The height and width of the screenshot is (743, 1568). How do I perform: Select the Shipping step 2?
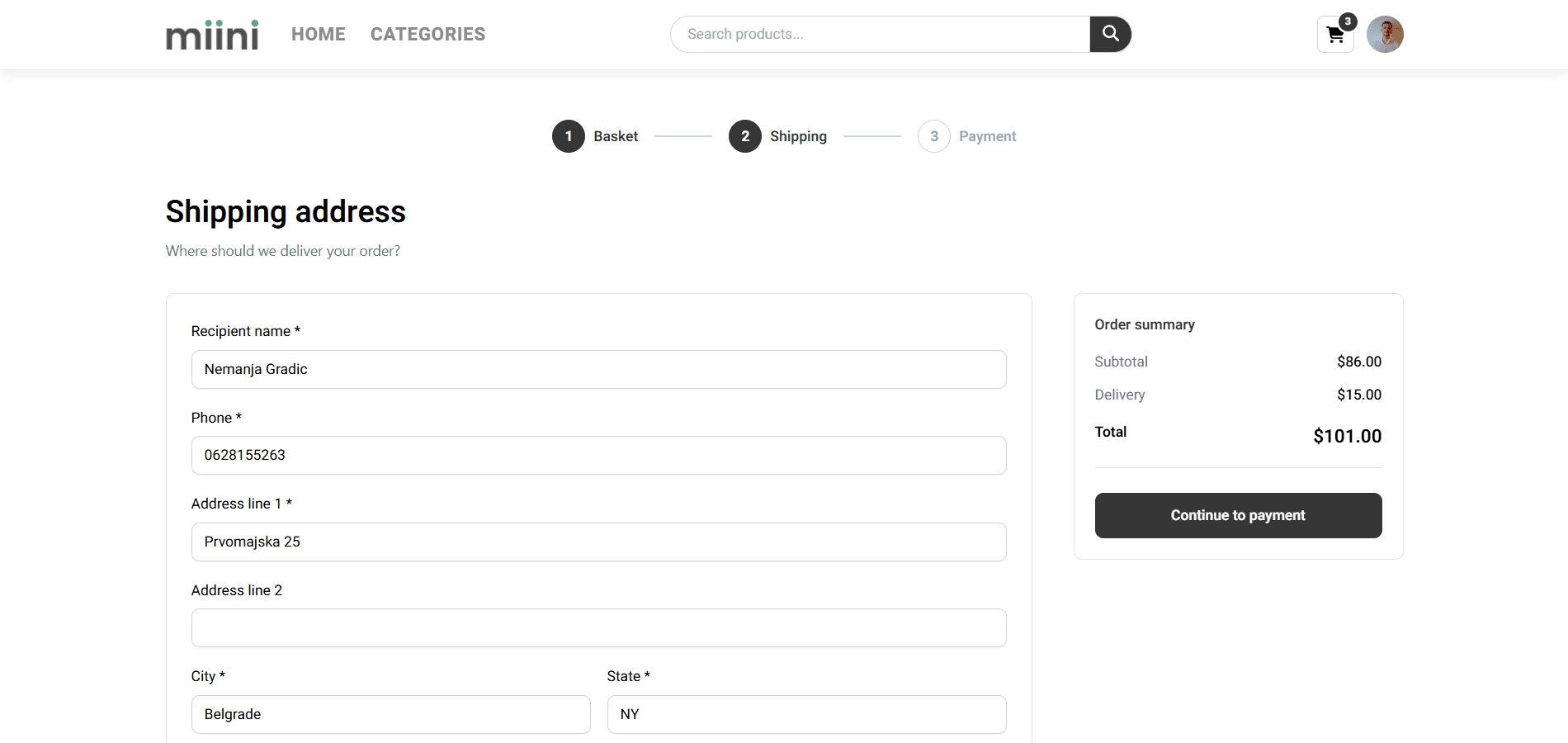[777, 136]
